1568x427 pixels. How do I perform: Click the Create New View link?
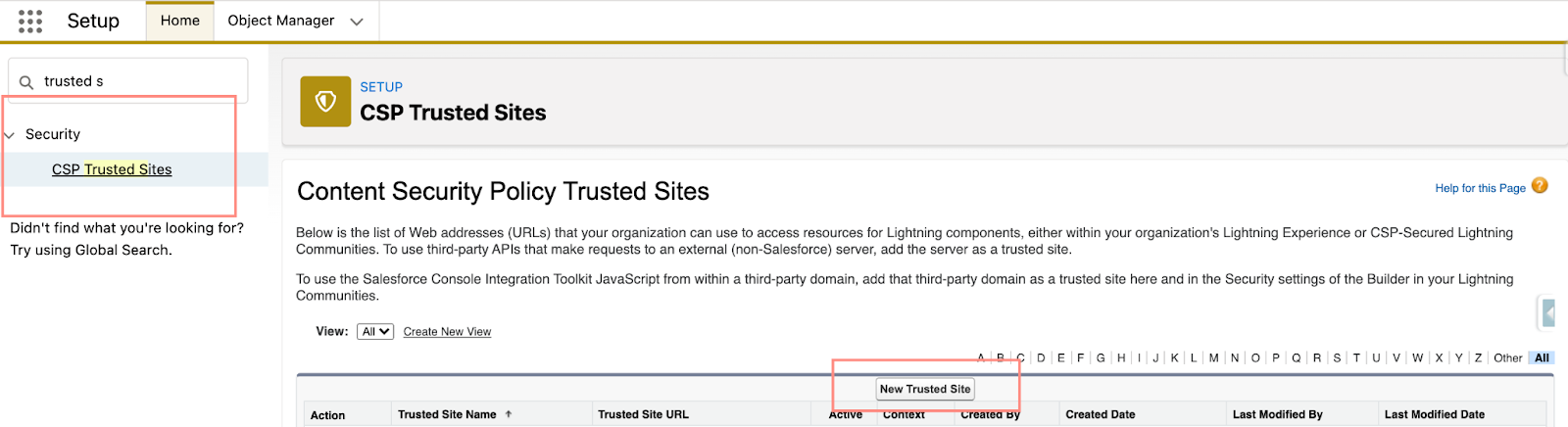coord(447,332)
